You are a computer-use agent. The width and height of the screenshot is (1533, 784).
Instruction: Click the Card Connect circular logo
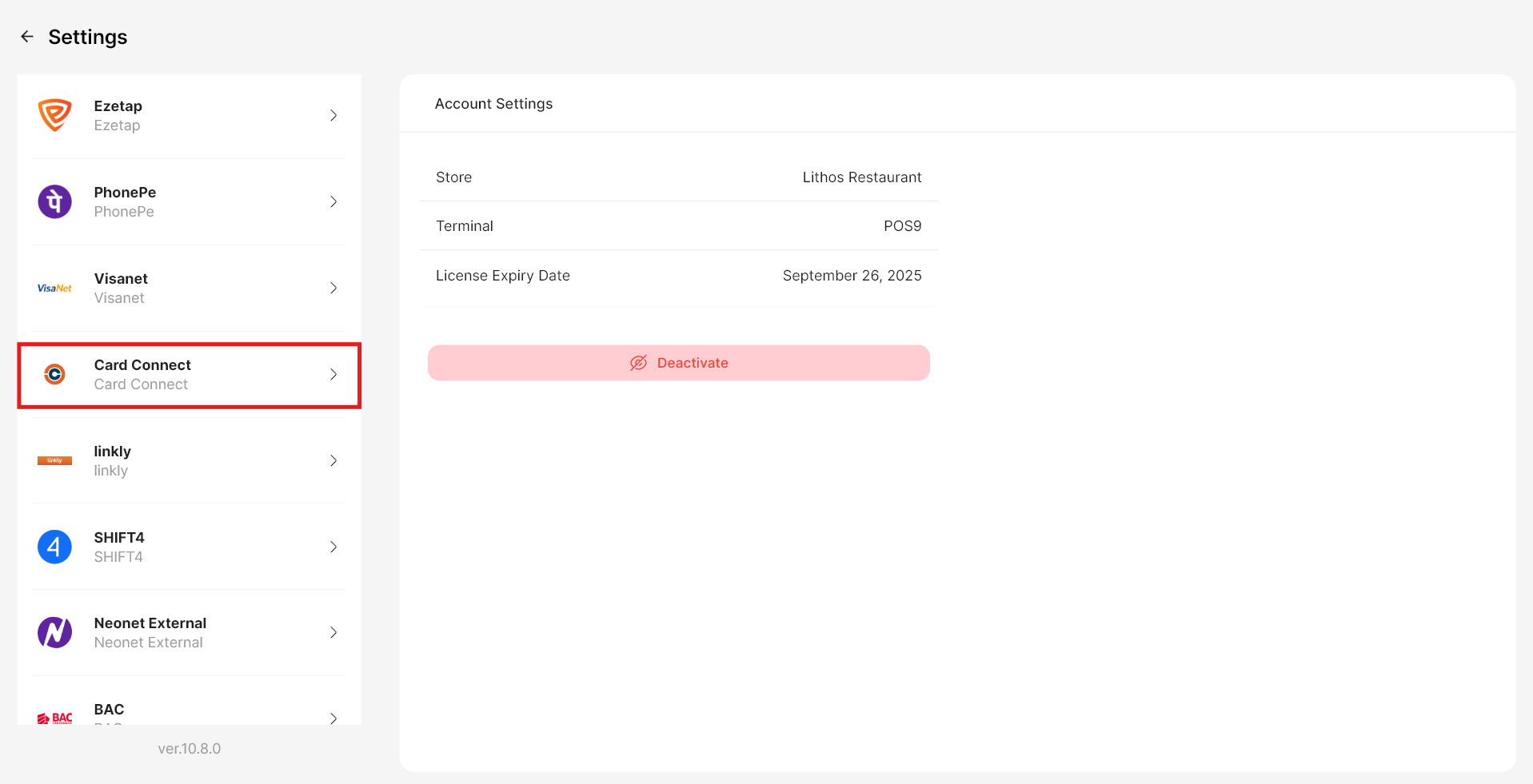[x=55, y=374]
